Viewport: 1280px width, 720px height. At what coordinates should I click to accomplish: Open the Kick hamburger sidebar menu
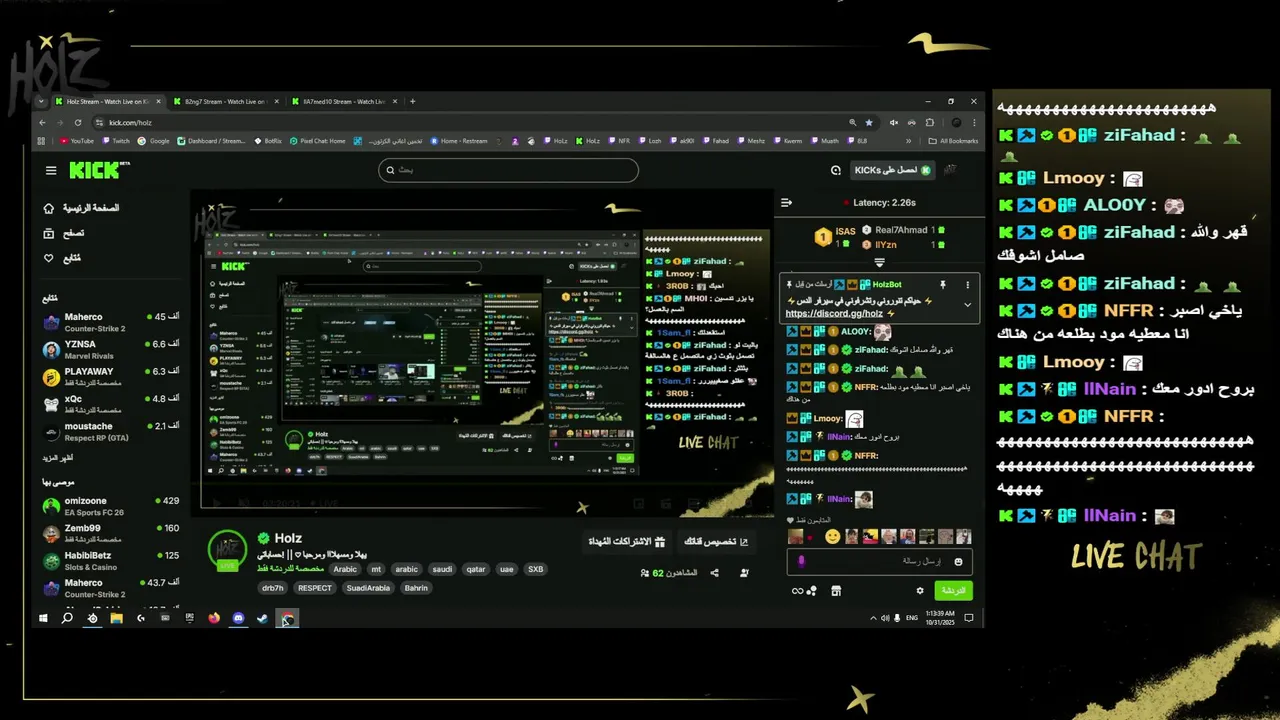(x=51, y=171)
